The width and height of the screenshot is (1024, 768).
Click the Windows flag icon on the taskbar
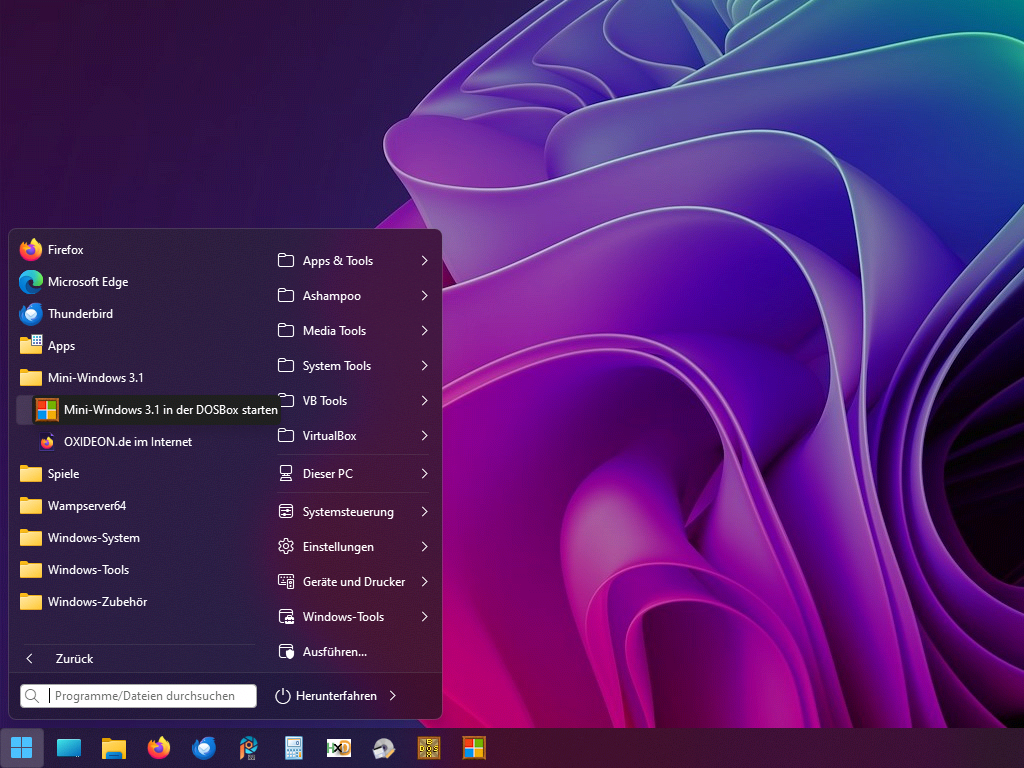pos(474,748)
